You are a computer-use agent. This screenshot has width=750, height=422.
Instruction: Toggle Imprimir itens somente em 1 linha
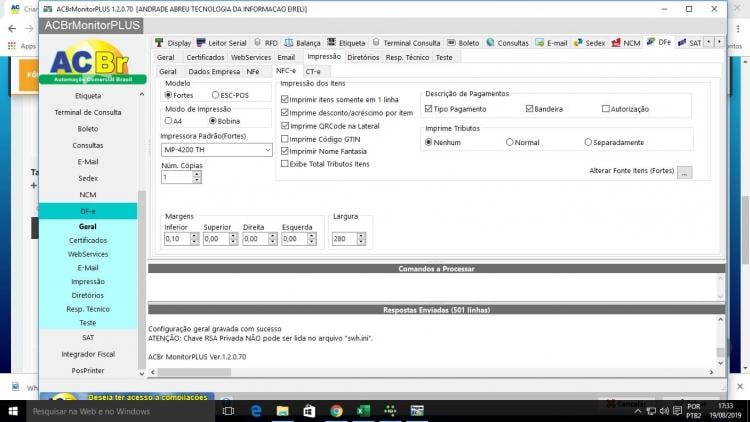click(x=285, y=100)
